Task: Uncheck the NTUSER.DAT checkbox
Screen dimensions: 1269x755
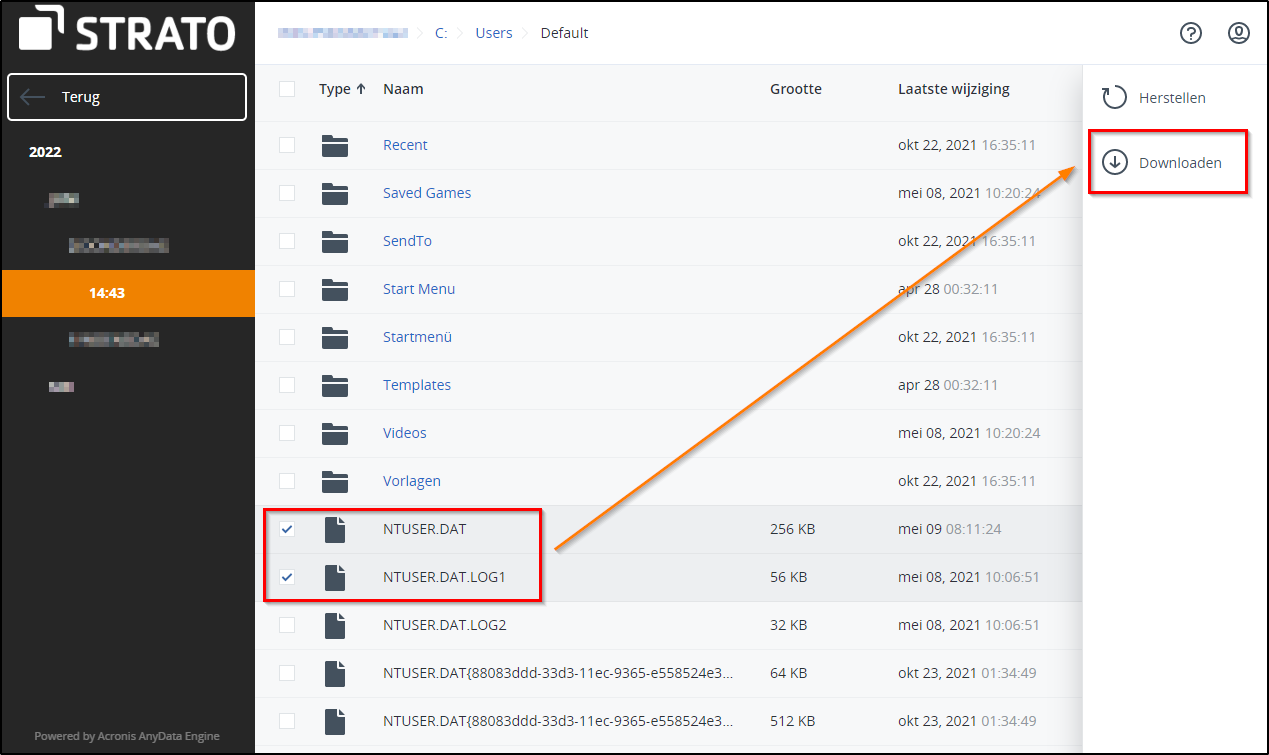Action: point(287,529)
